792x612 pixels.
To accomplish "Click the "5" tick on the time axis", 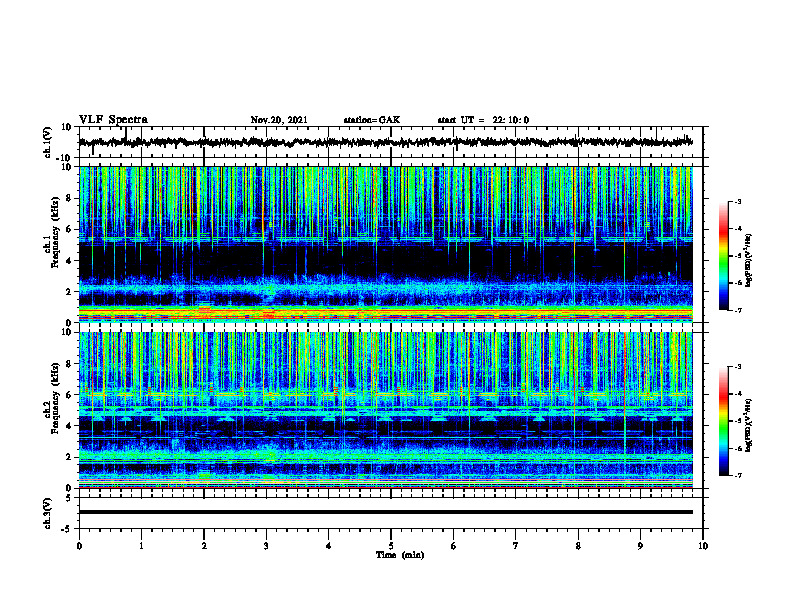I will click(391, 546).
